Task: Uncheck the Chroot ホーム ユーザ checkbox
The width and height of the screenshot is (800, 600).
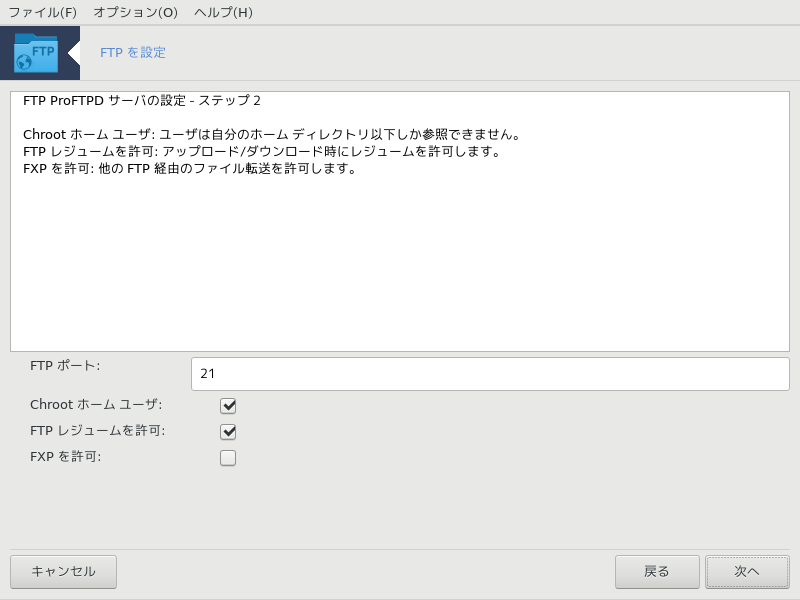Action: tap(228, 406)
